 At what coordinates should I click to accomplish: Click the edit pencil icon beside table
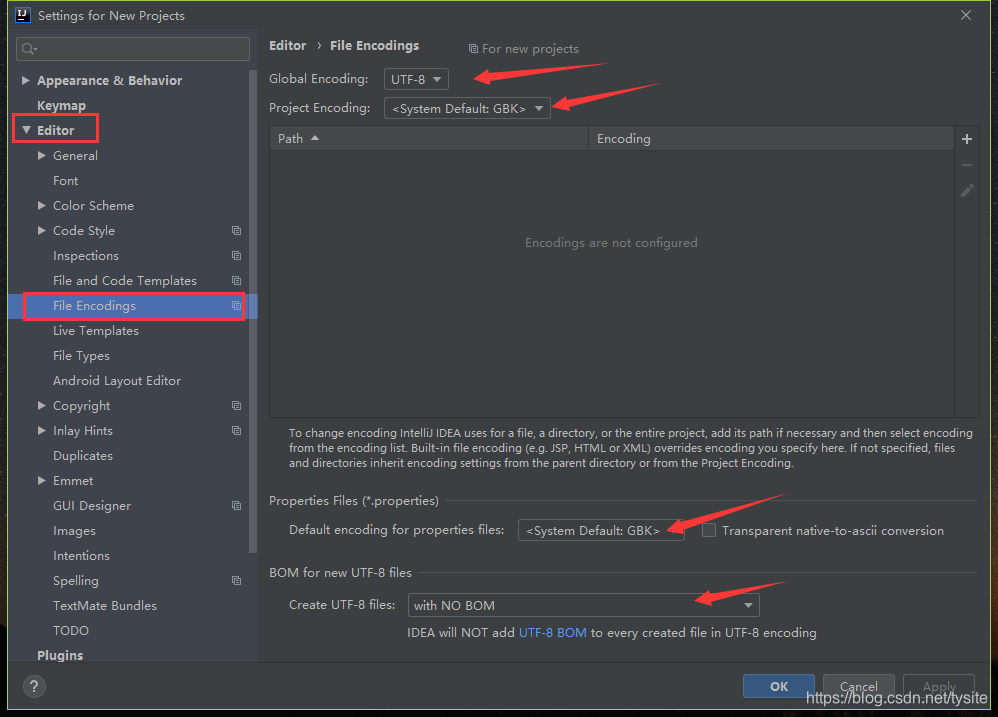point(966,191)
